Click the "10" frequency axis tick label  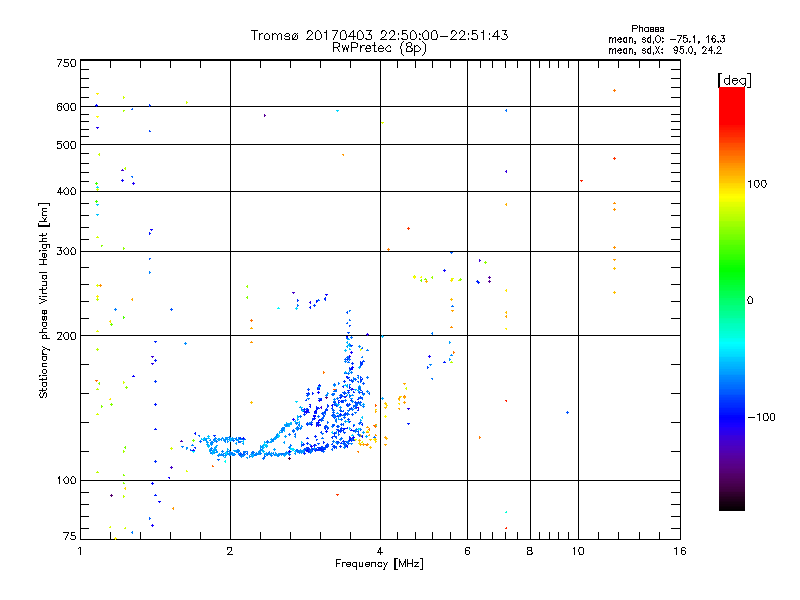[578, 551]
